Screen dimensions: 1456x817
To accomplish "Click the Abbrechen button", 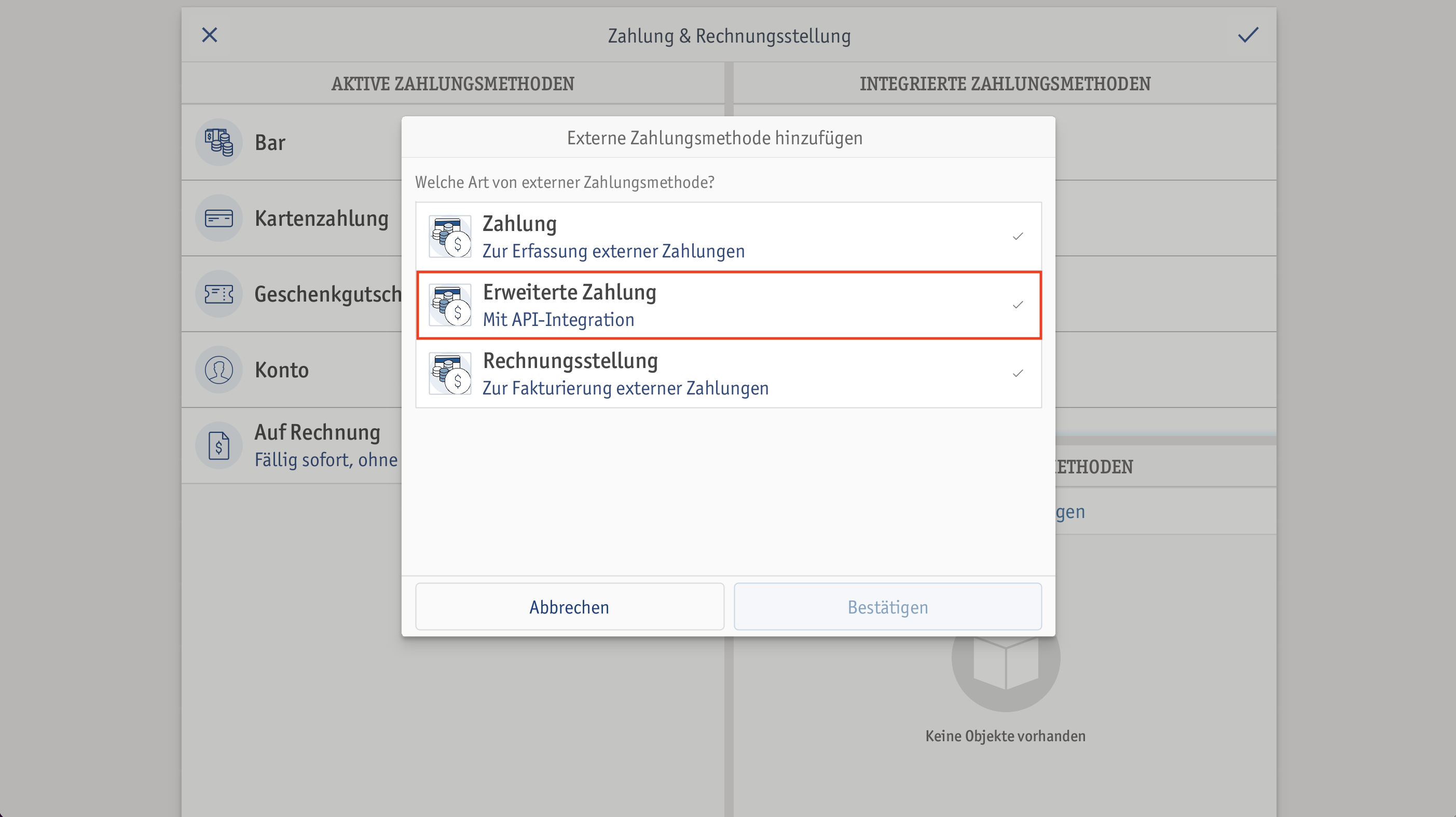I will 570,607.
